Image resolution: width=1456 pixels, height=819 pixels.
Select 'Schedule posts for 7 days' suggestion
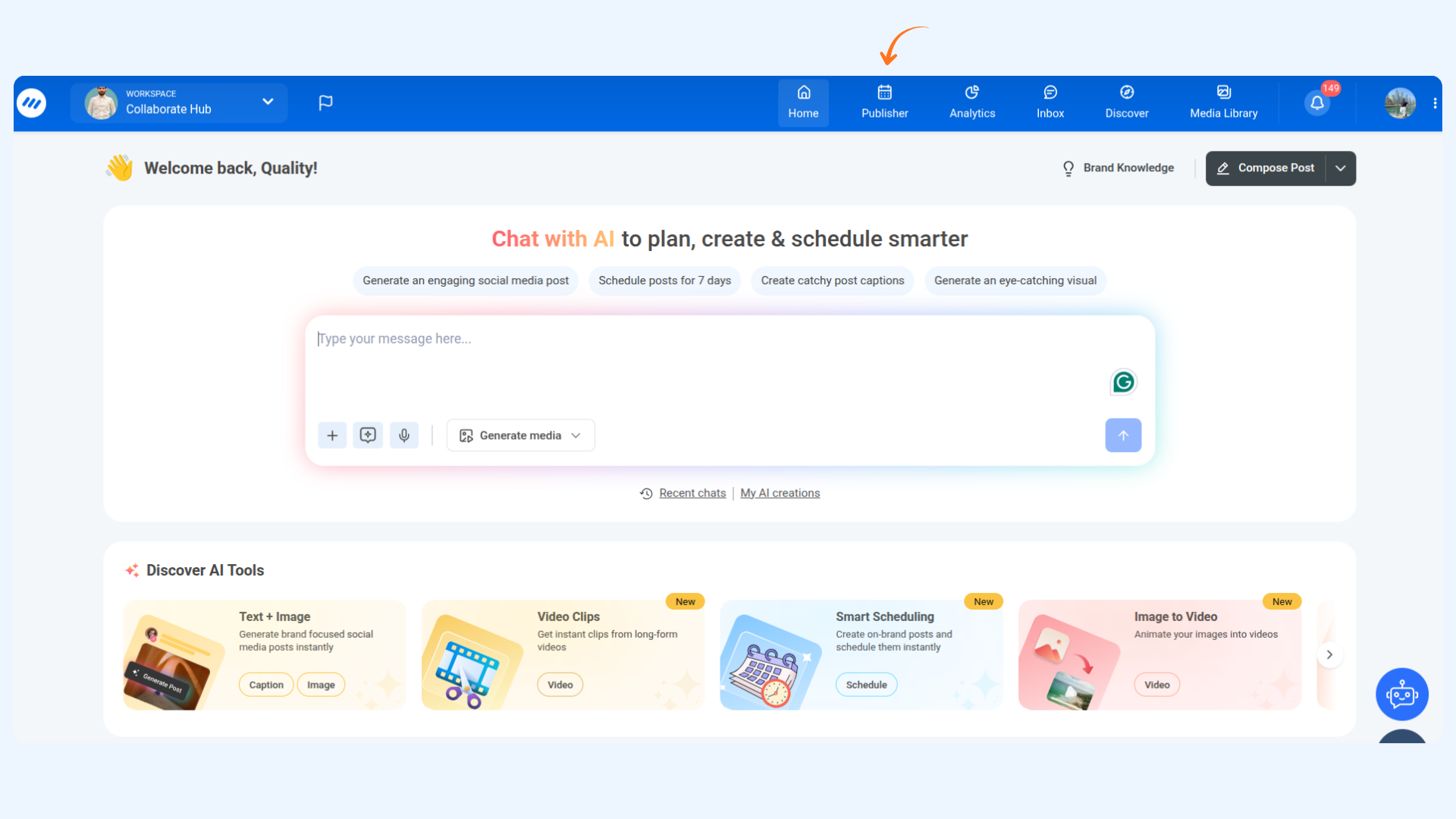(x=664, y=281)
